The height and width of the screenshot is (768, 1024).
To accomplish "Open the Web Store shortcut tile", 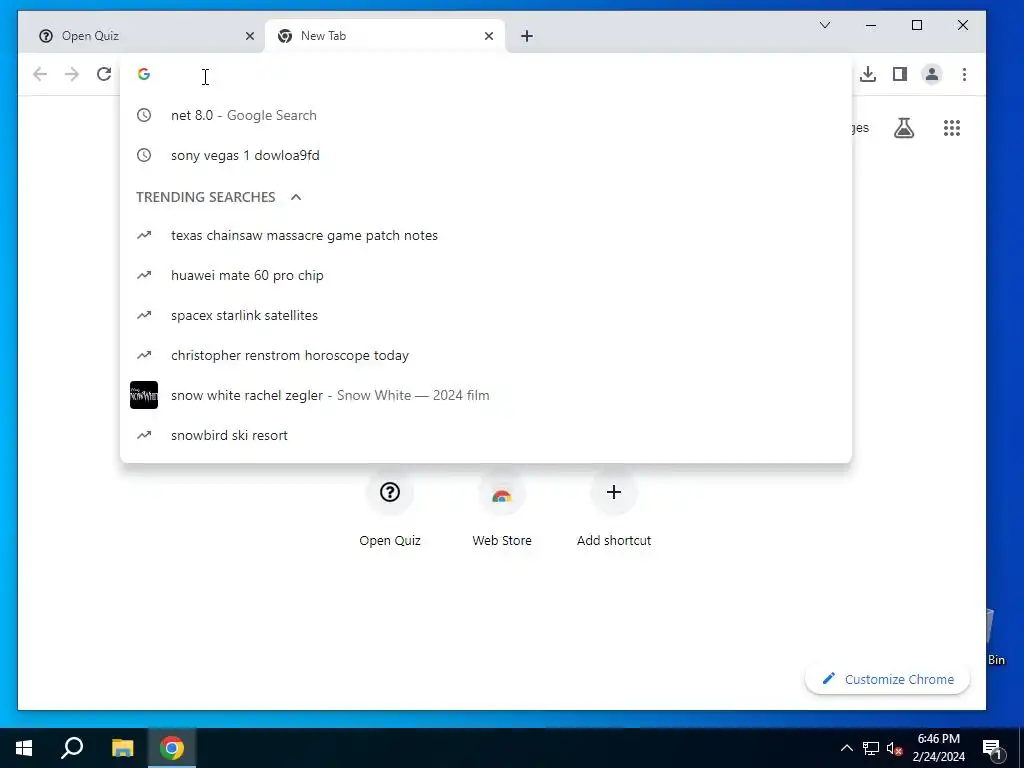I will pyautogui.click(x=502, y=511).
